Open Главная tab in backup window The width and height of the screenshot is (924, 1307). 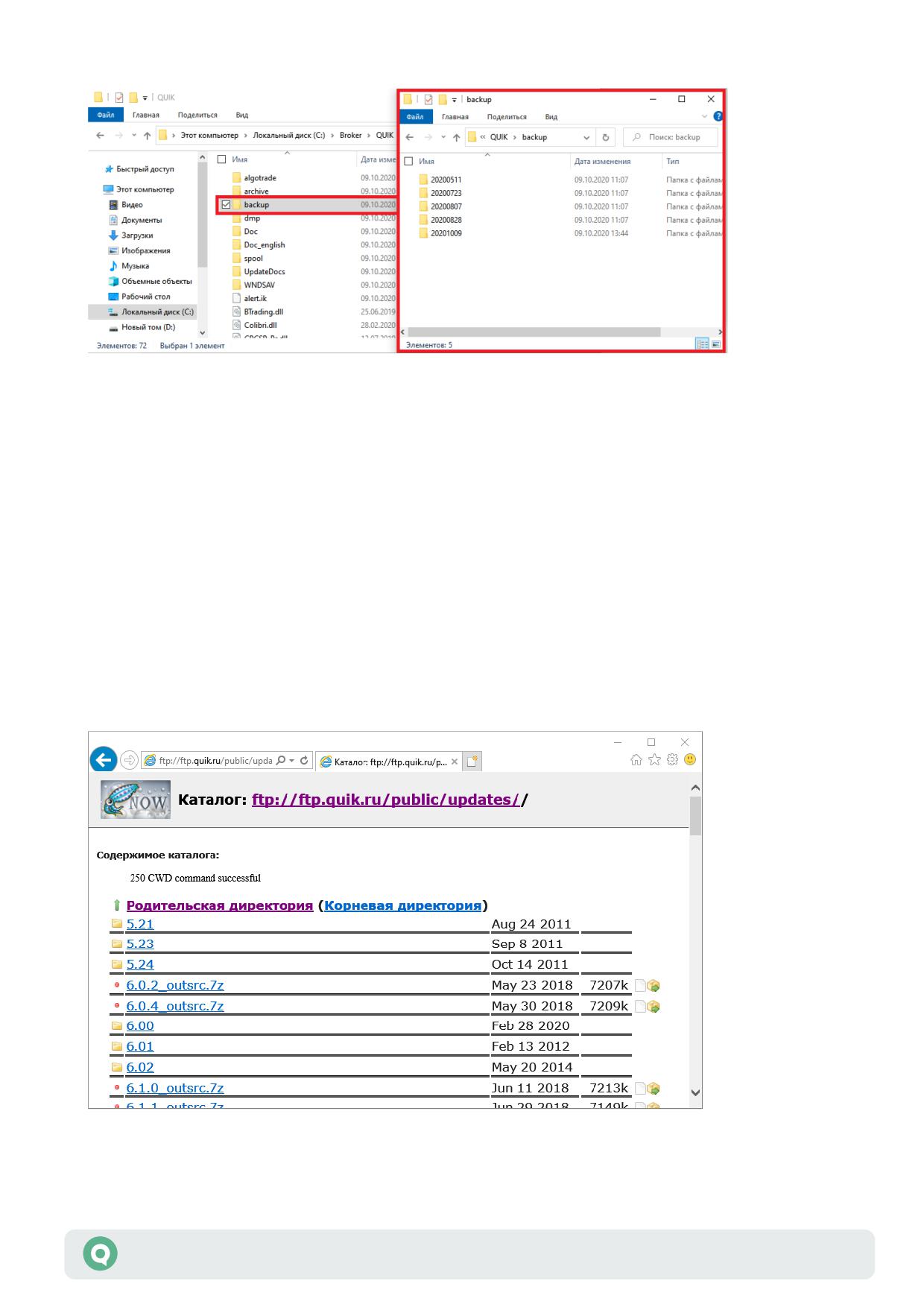tap(455, 116)
